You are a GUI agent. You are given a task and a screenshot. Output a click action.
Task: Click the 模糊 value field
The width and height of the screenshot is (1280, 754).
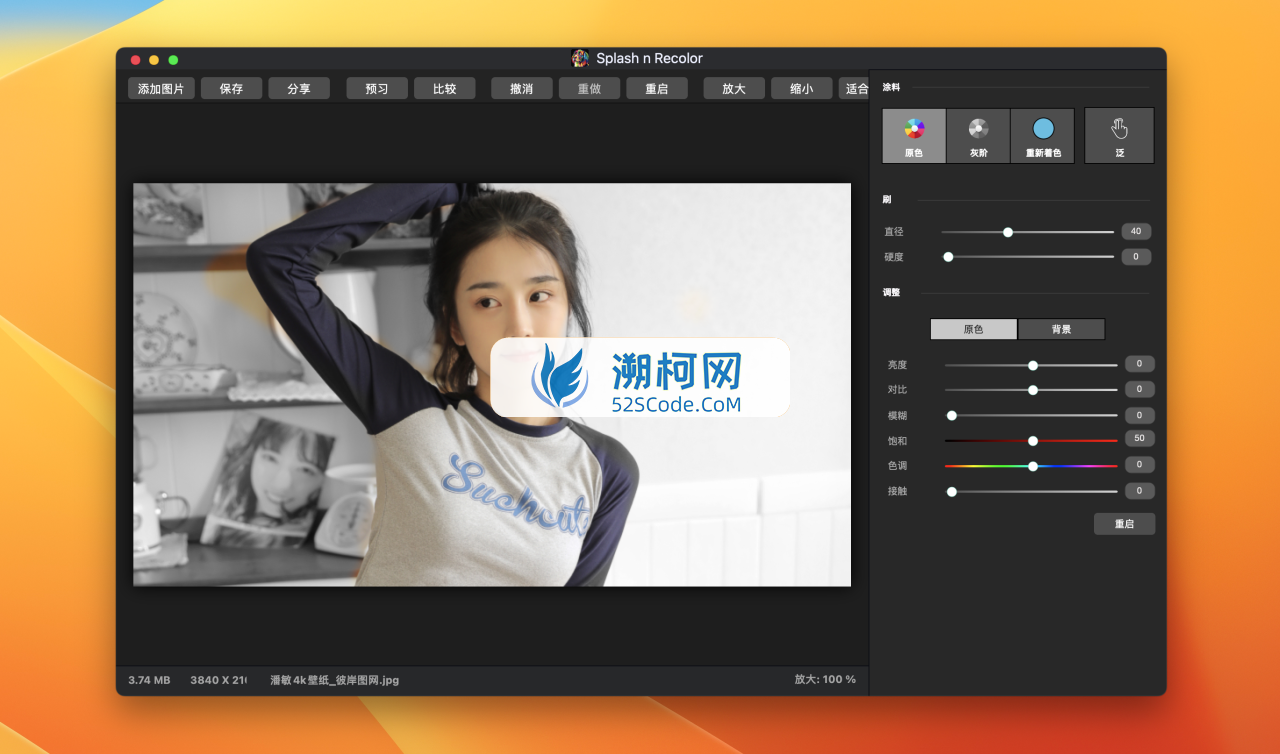tap(1140, 415)
